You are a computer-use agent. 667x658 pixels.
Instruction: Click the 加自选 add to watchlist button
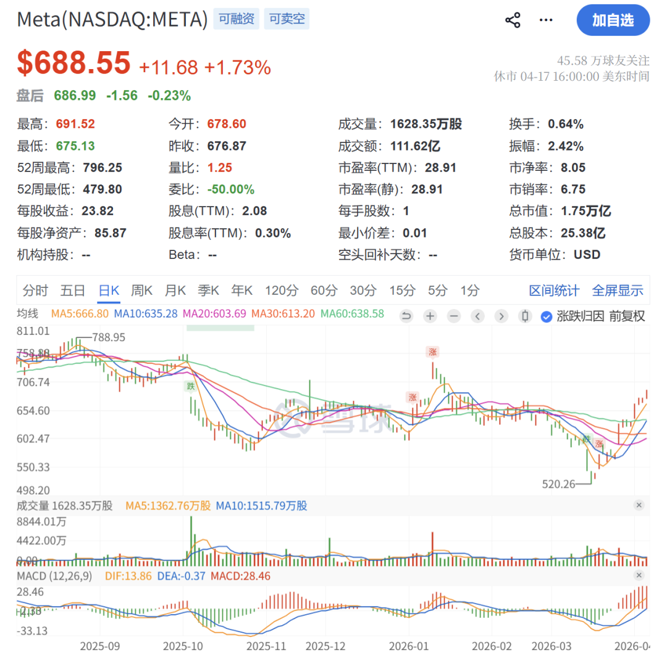click(612, 20)
